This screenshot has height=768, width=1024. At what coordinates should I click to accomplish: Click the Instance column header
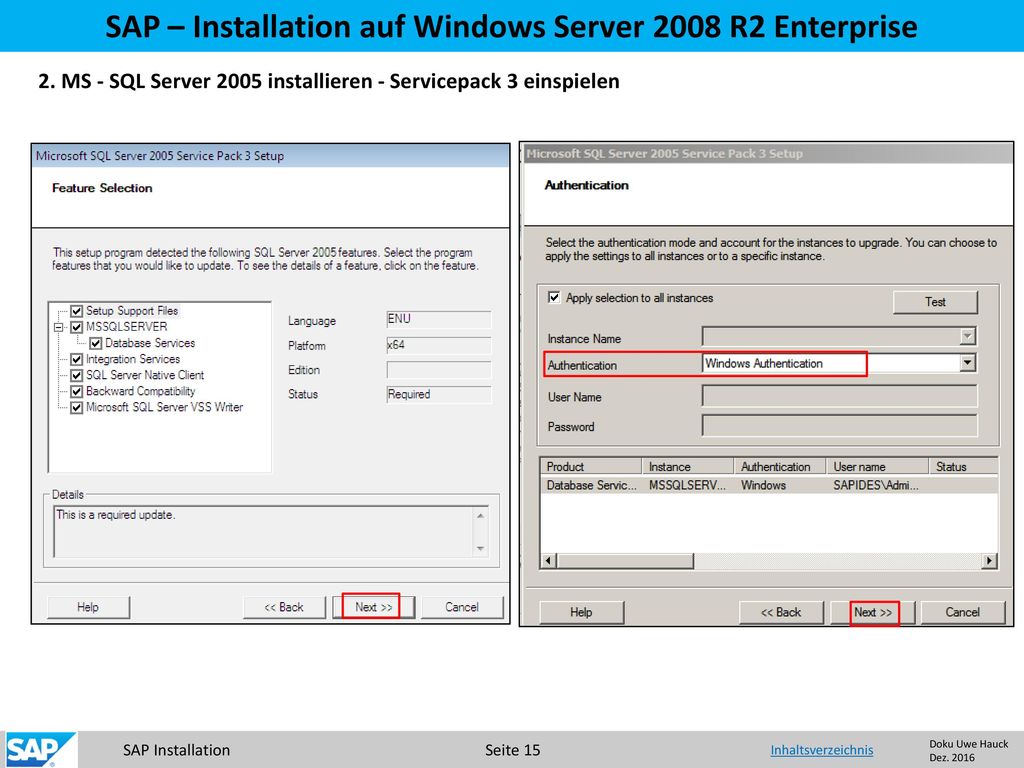click(x=688, y=466)
